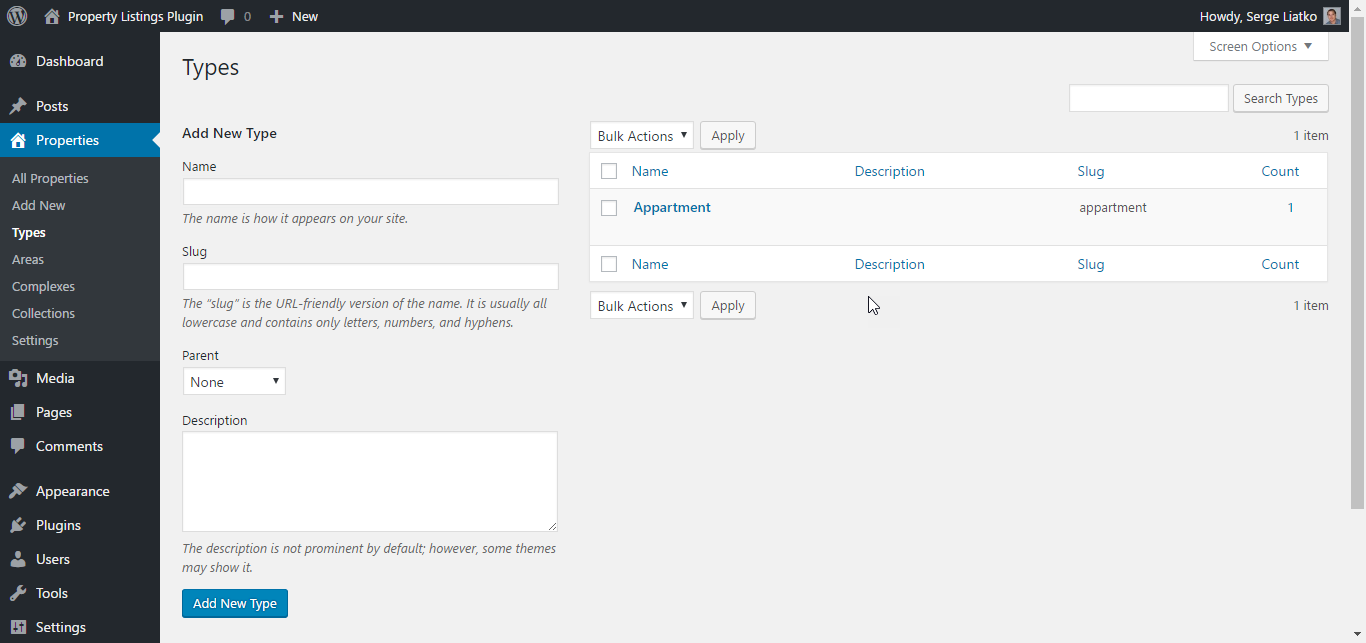The image size is (1366, 643).
Task: Open the Property Listings Plugin site link
Action: pyautogui.click(x=135, y=16)
